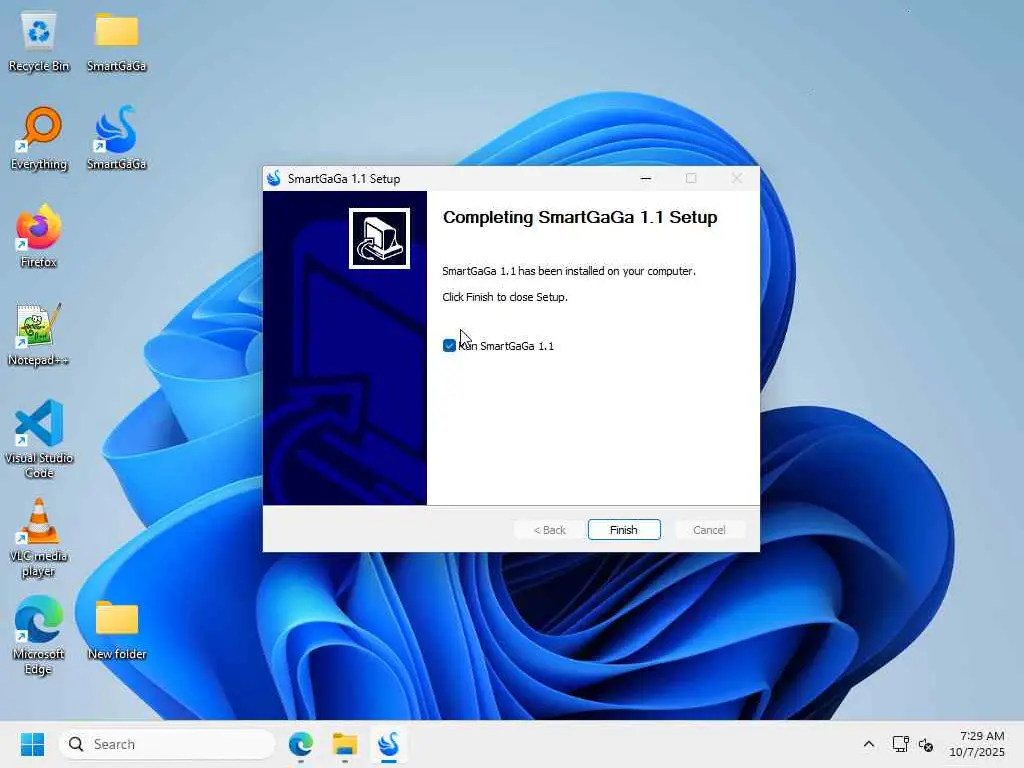Select the Notepad++ desktop shortcut
This screenshot has width=1024, height=768.
(x=39, y=334)
